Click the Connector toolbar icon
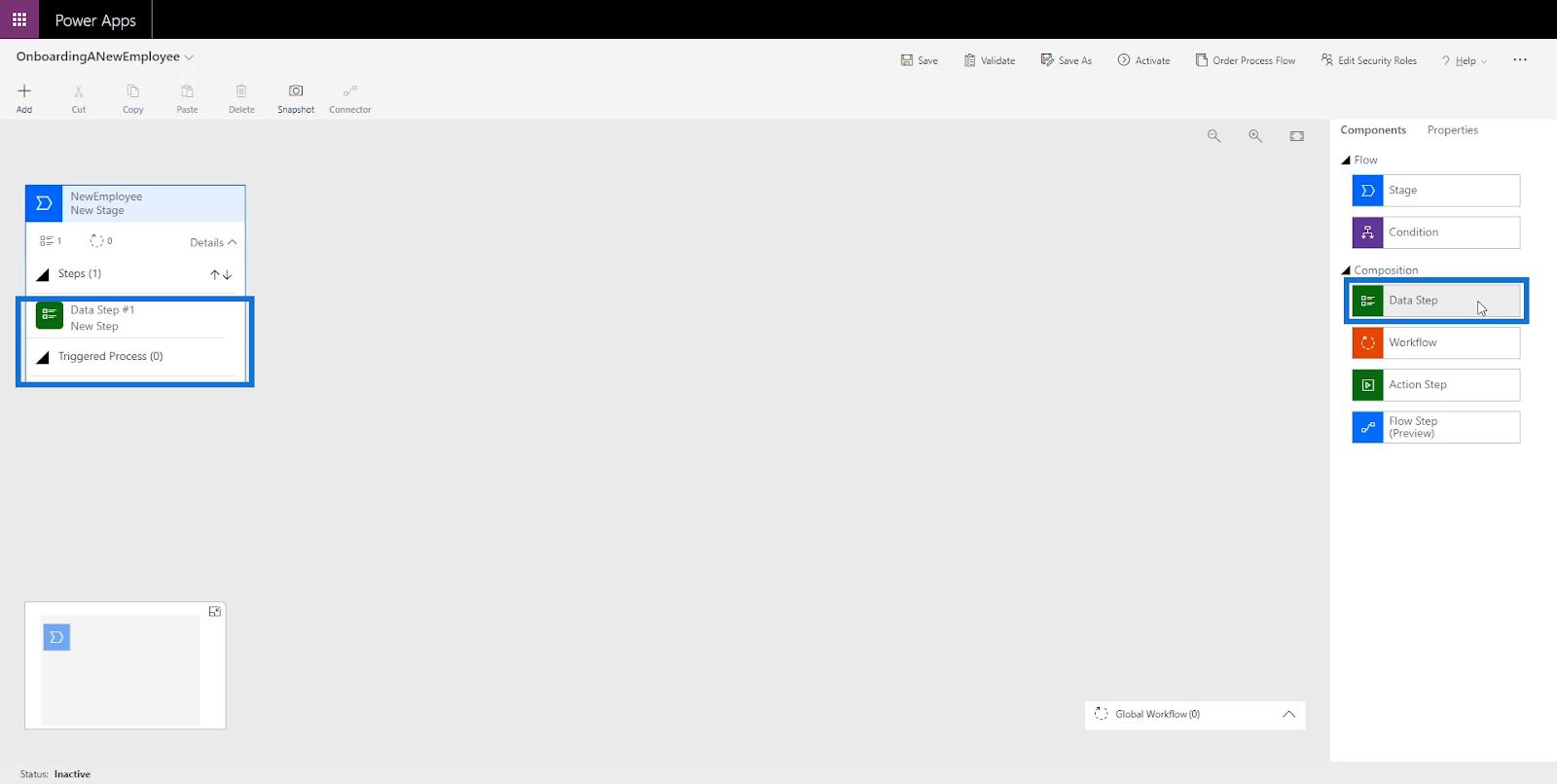This screenshot has width=1557, height=784. point(350,90)
